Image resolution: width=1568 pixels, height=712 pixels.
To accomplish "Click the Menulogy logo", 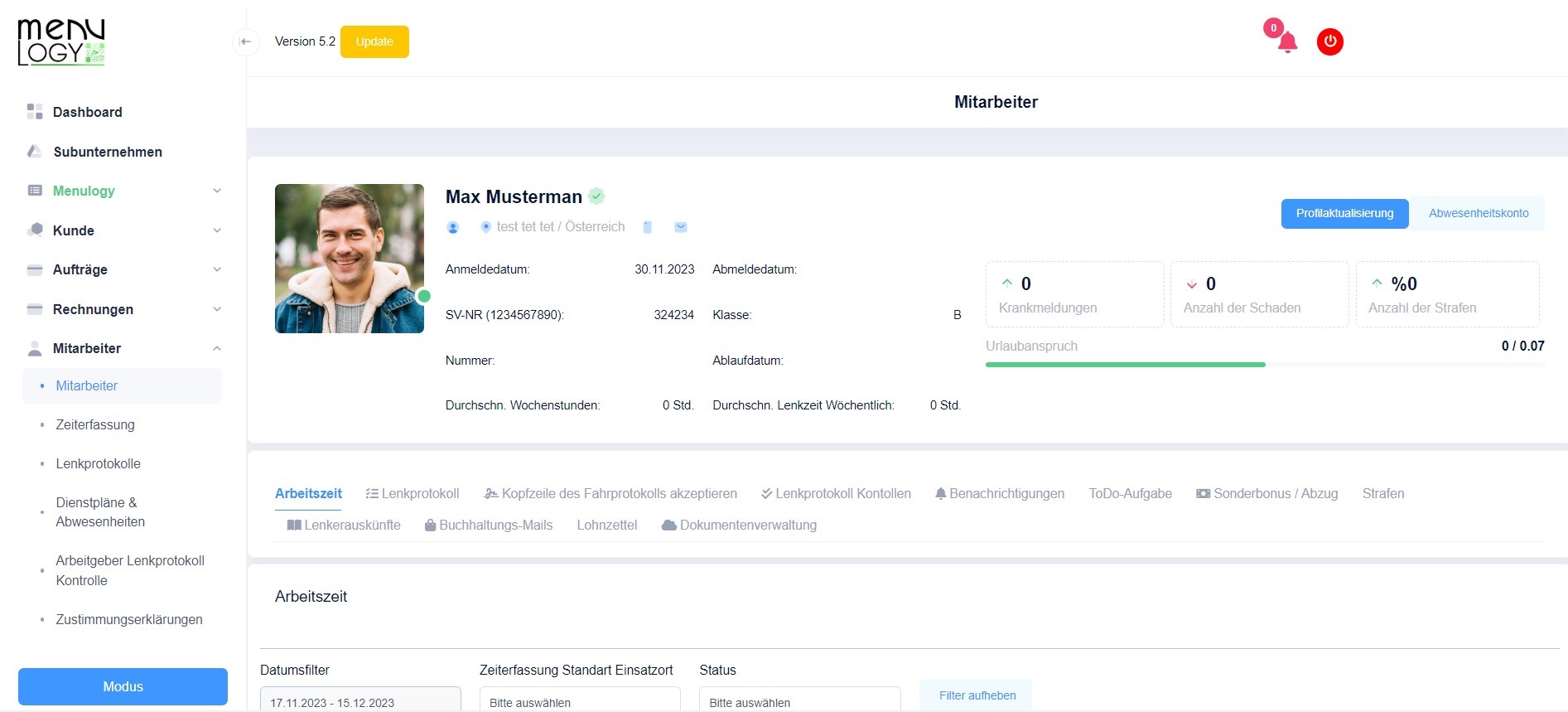I will 61,42.
